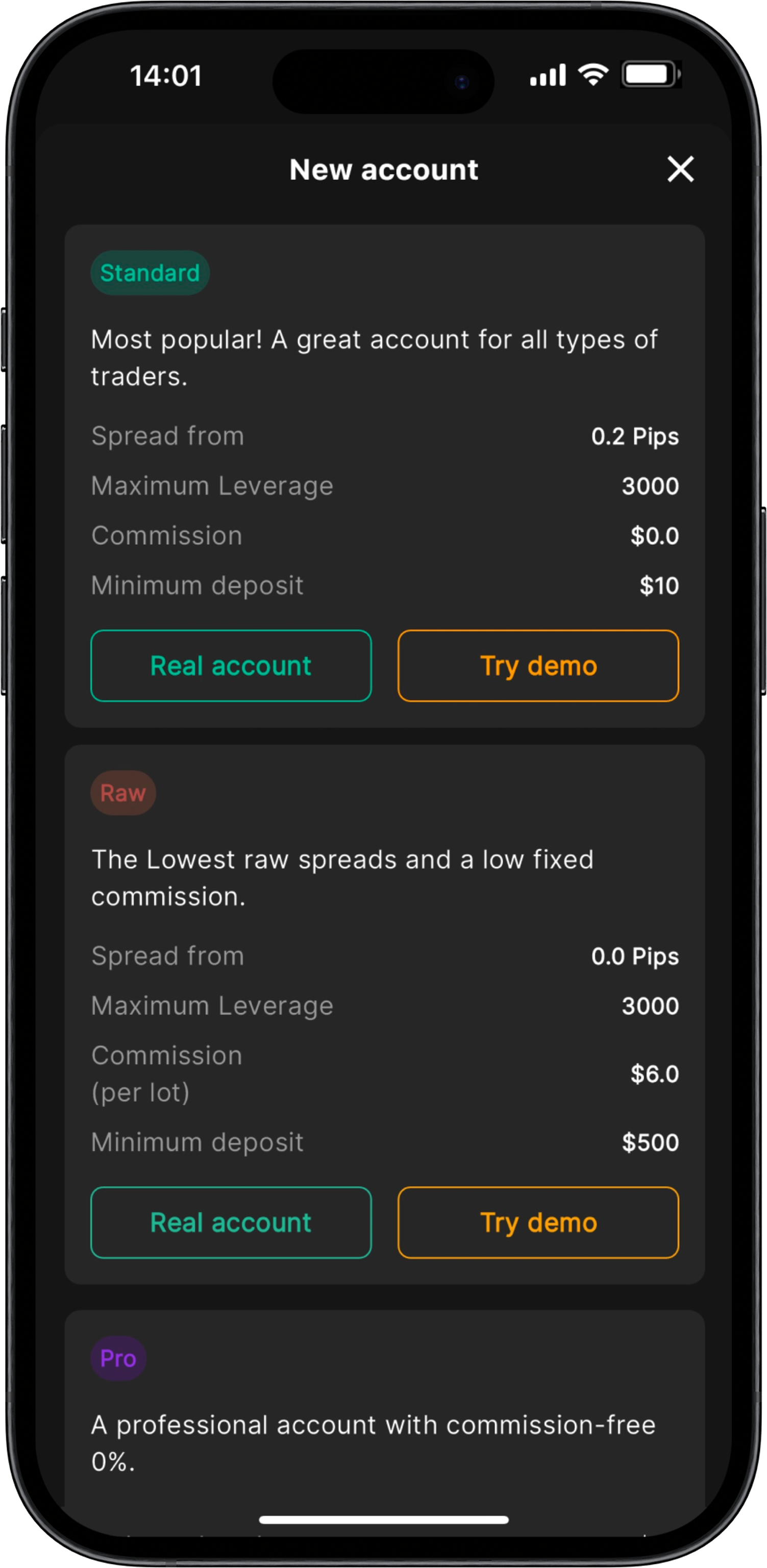This screenshot has height=1568, width=767.
Task: Close the New account sheet with X
Action: pos(680,168)
